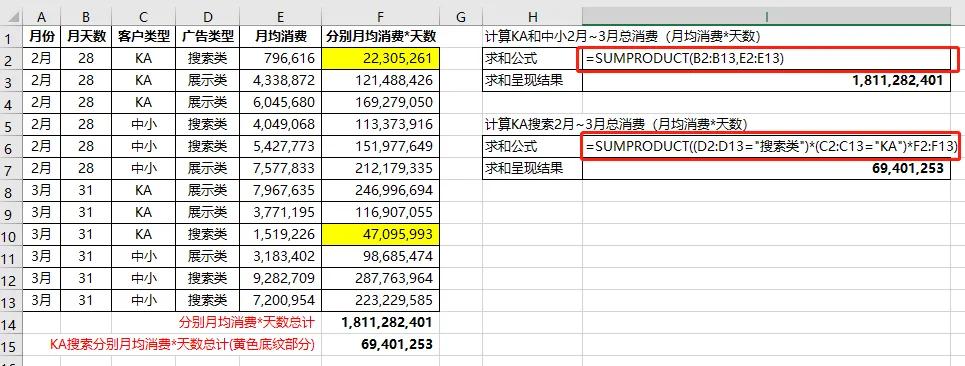Select row 5 header
Image resolution: width=965 pixels, height=366 pixels.
(x=11, y=124)
